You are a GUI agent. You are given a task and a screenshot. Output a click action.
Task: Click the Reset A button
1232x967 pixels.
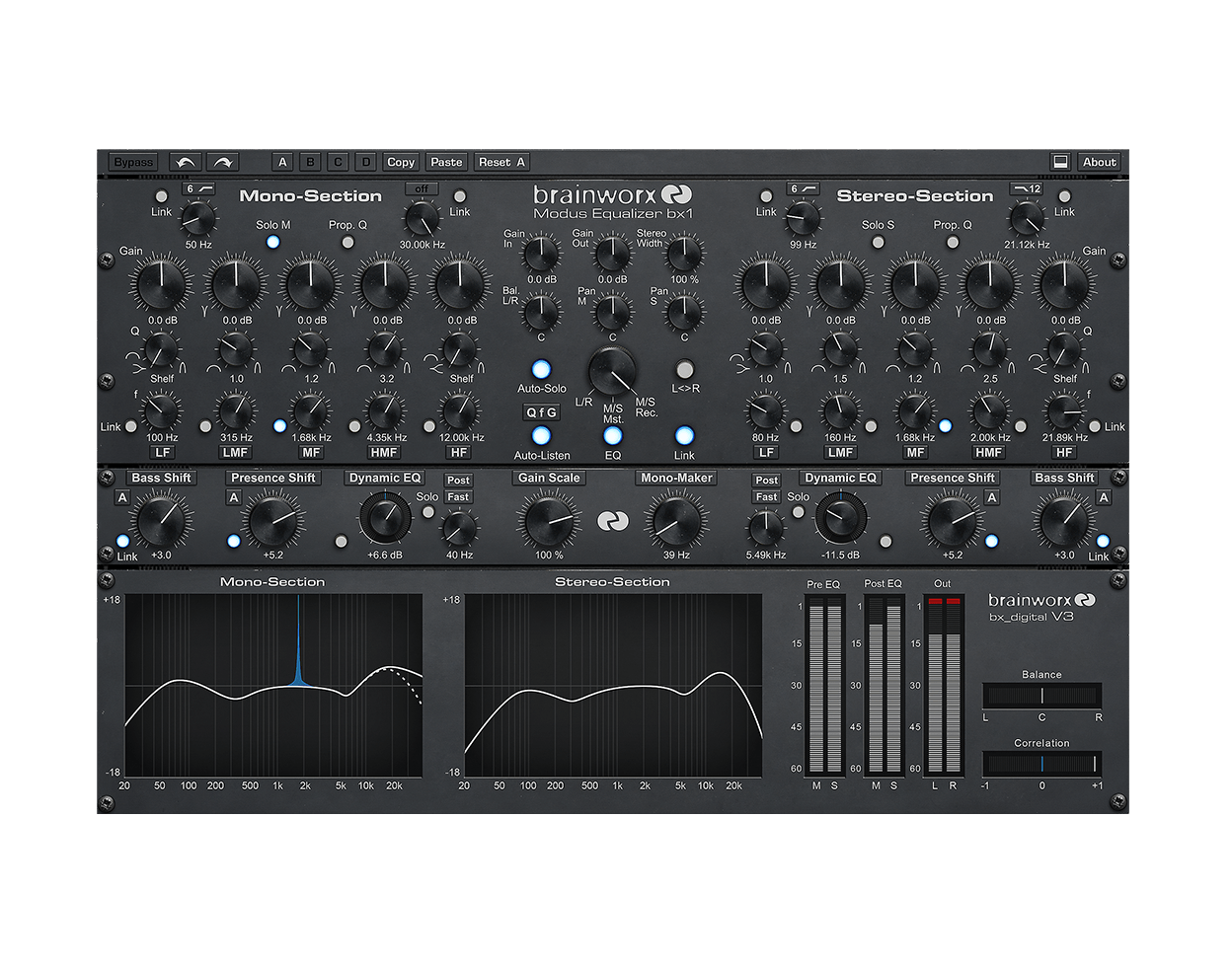click(501, 162)
